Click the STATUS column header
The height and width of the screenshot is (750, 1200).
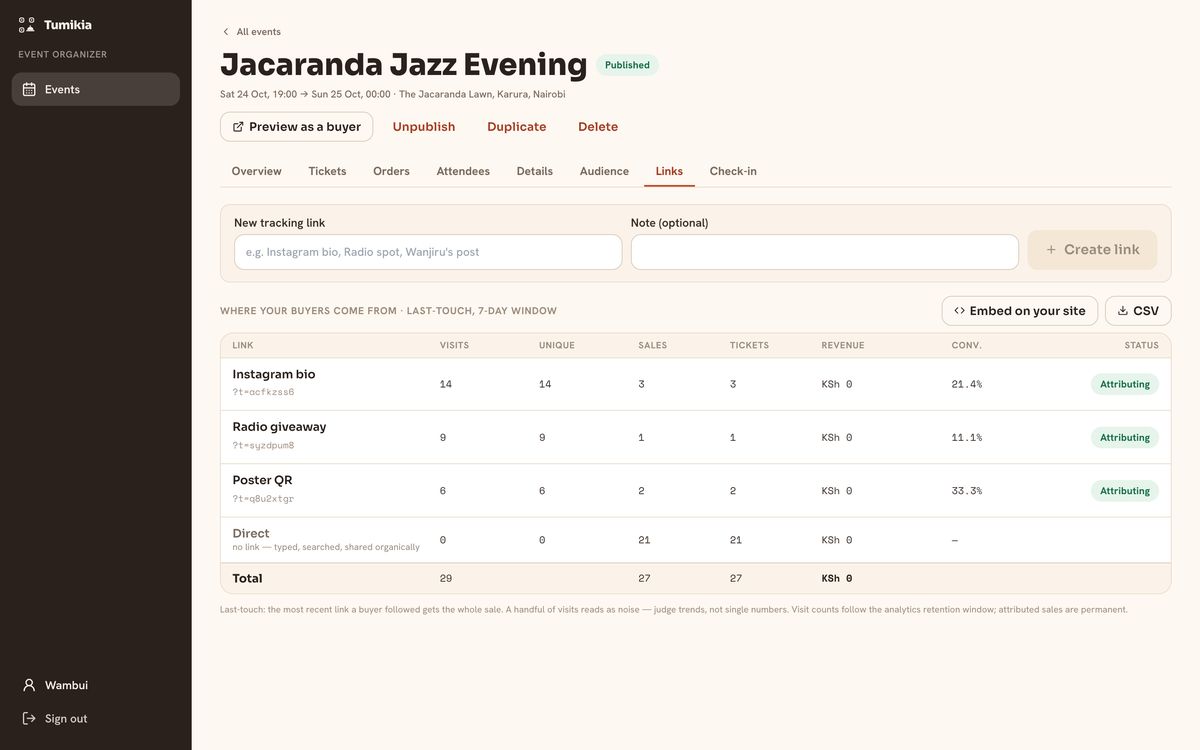pos(1141,345)
